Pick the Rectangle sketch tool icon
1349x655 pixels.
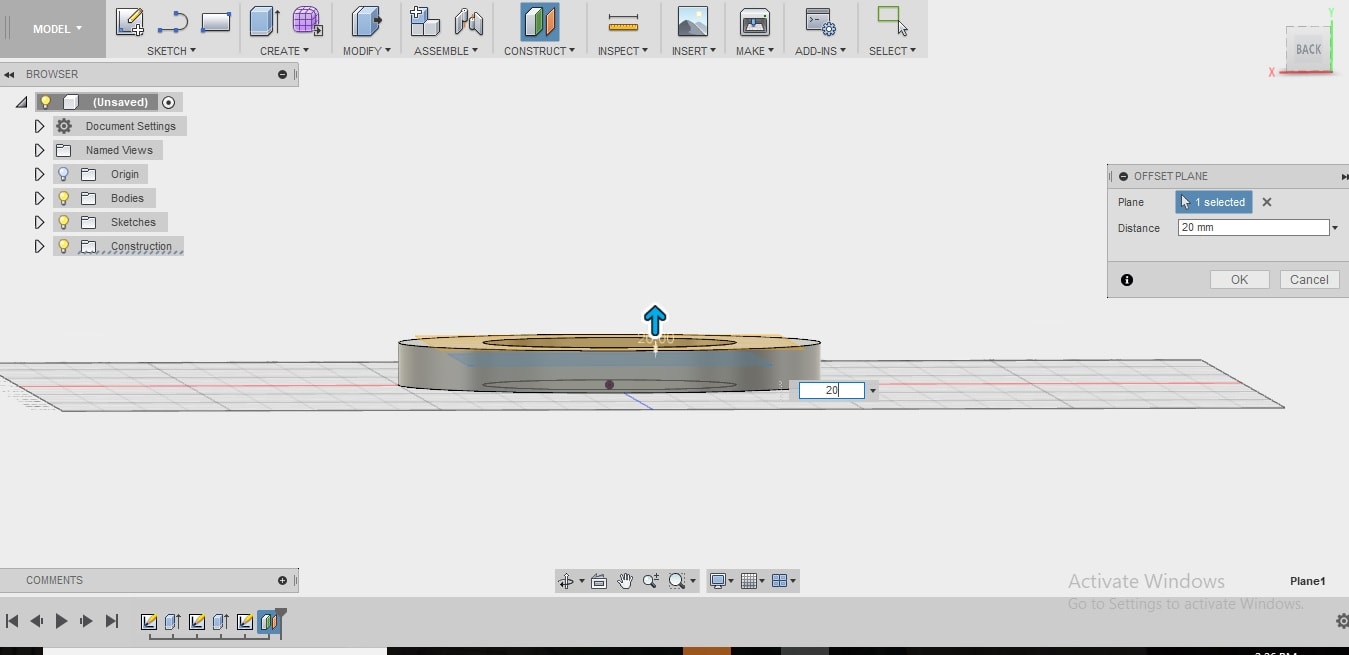point(216,22)
